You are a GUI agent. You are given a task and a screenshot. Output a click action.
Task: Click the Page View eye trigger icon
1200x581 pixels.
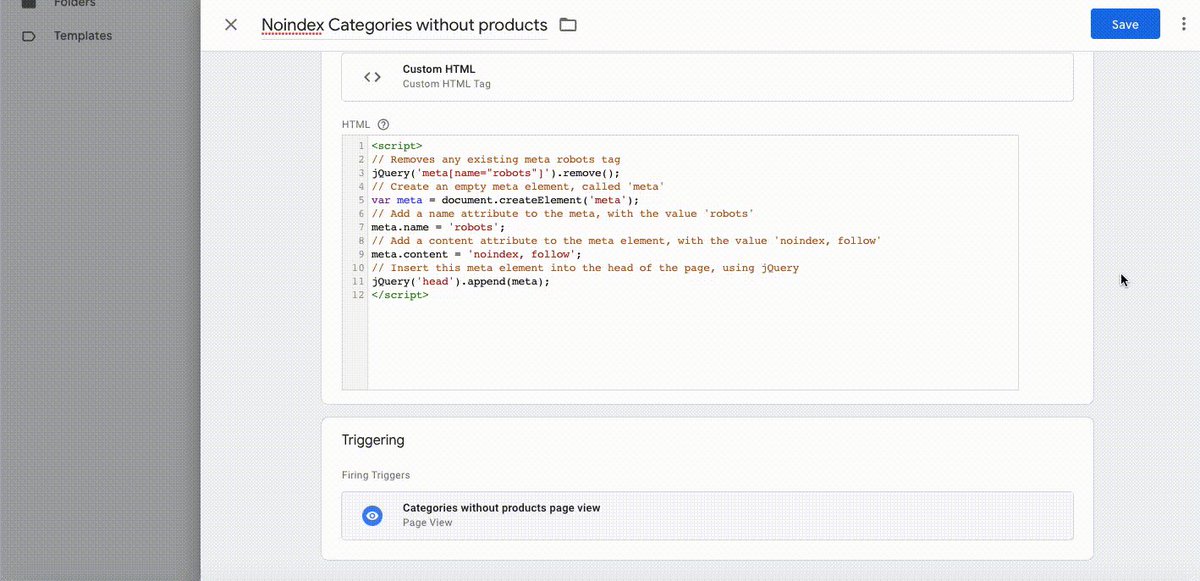click(372, 515)
